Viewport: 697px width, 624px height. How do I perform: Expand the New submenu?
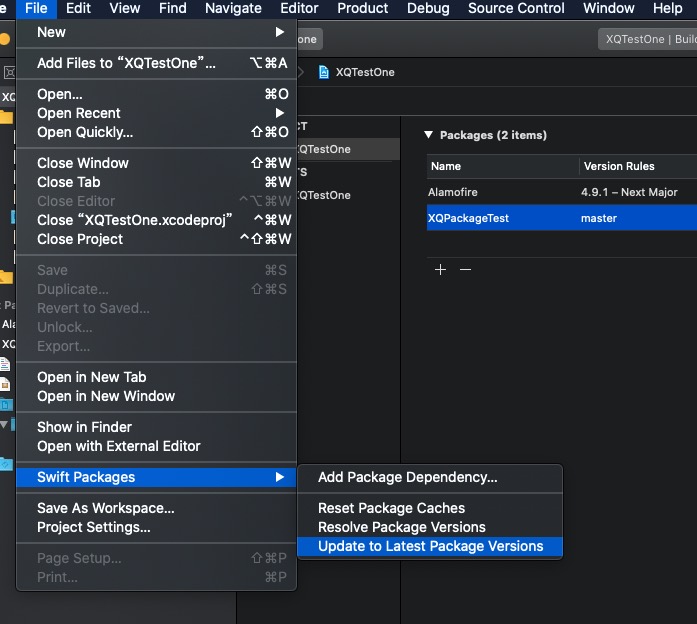[156, 32]
